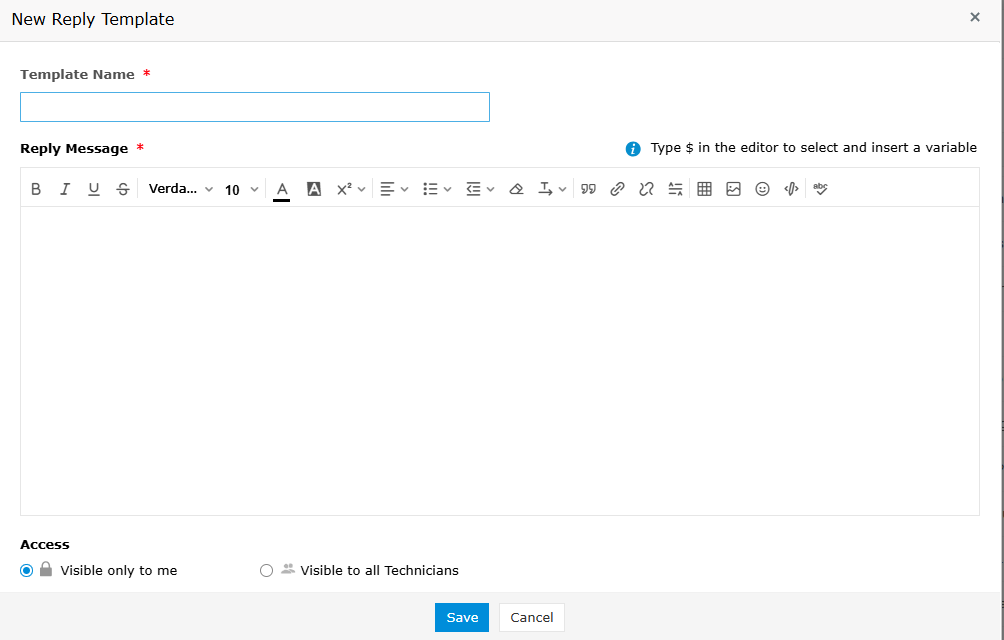The height and width of the screenshot is (640, 1004).
Task: Apply strikethrough formatting
Action: tap(123, 189)
